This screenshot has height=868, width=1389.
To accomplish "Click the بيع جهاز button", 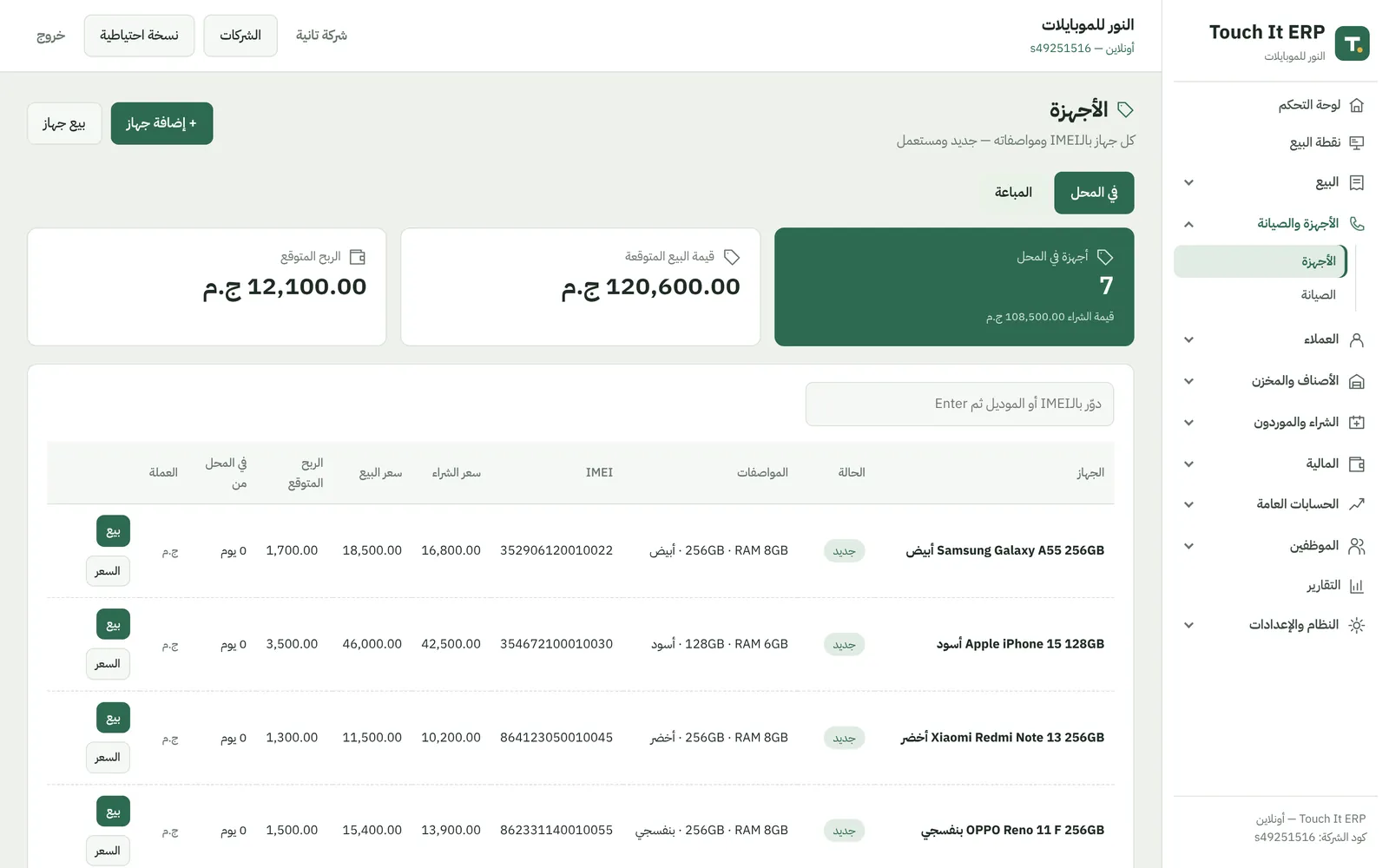I will pyautogui.click(x=64, y=123).
